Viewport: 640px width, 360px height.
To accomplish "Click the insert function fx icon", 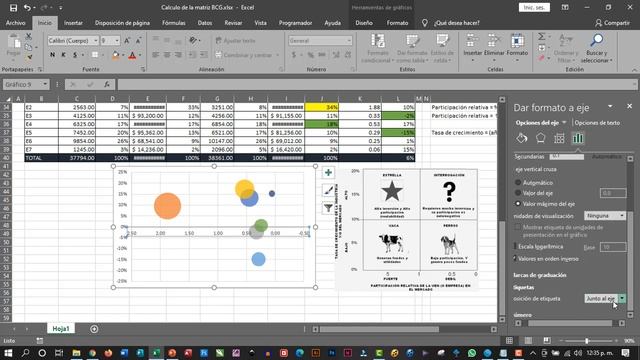I will (x=107, y=84).
